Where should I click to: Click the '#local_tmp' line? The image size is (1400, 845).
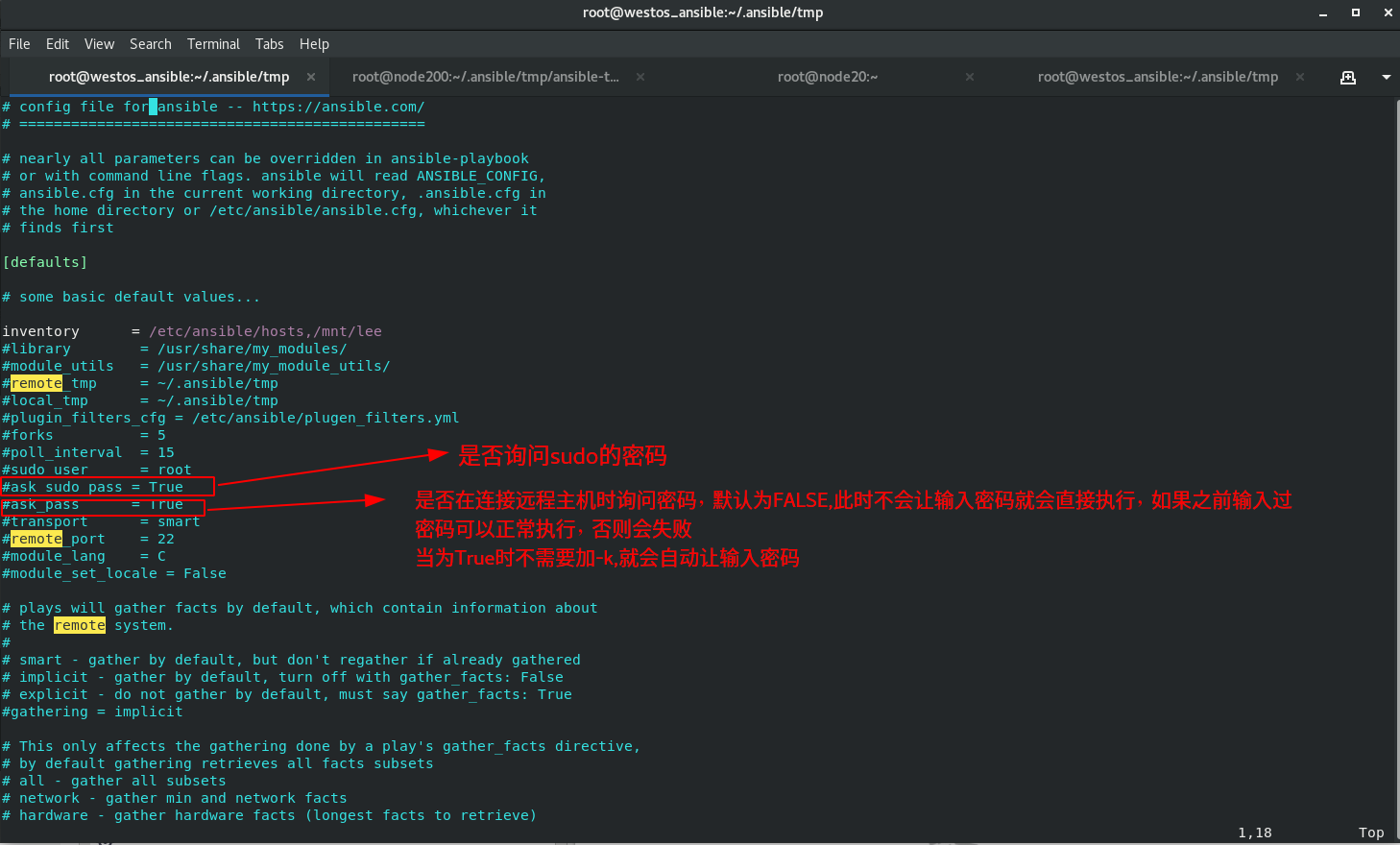tap(140, 400)
